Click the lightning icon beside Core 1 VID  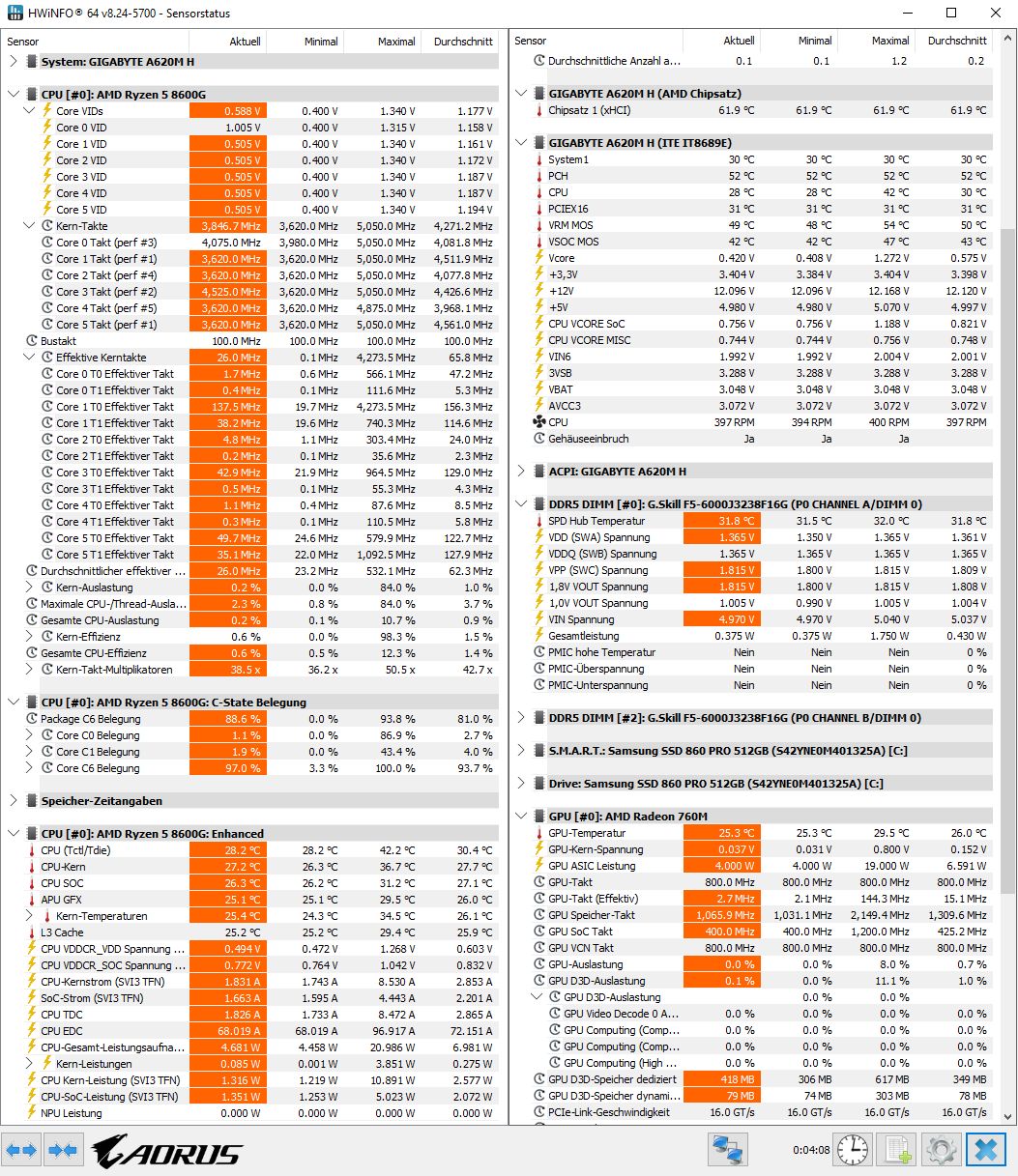coord(46,144)
